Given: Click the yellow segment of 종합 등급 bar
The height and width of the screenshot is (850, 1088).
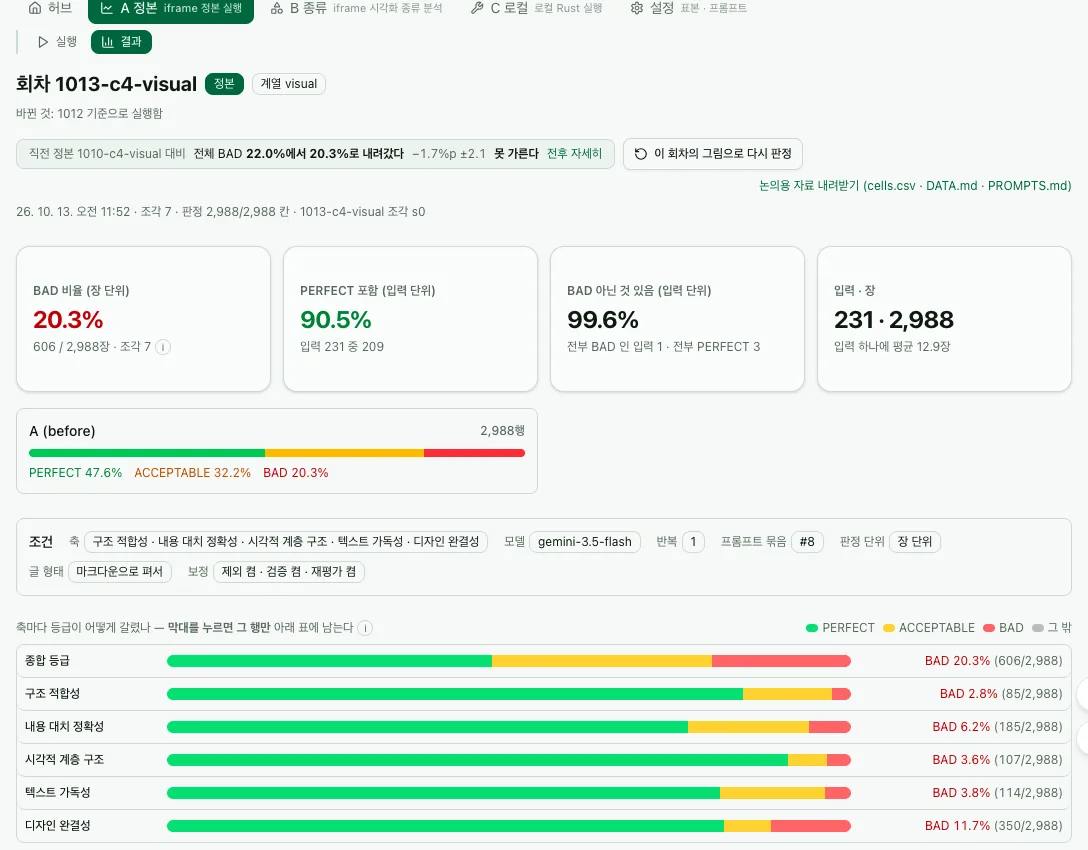Looking at the screenshot, I should [602, 661].
